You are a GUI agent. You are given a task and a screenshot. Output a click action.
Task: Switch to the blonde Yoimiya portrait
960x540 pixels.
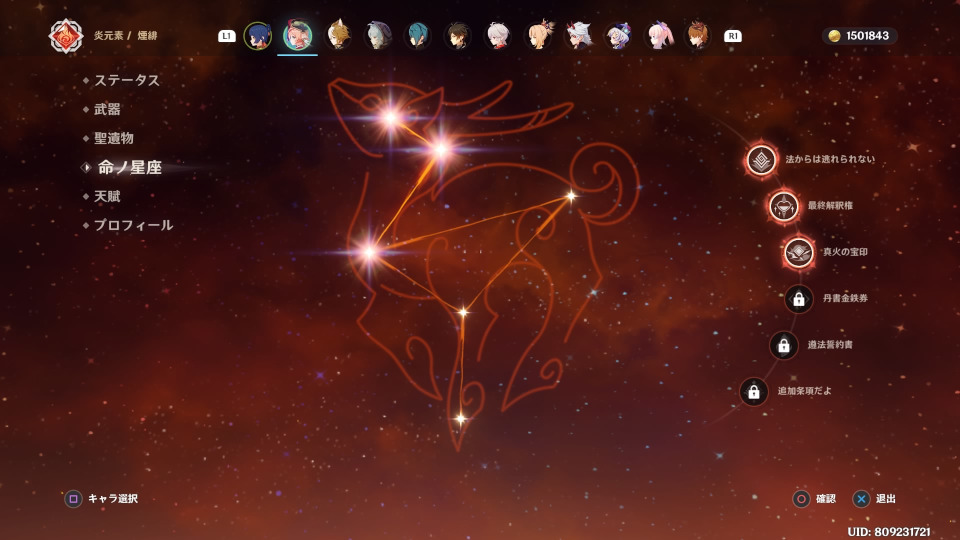tap(539, 36)
